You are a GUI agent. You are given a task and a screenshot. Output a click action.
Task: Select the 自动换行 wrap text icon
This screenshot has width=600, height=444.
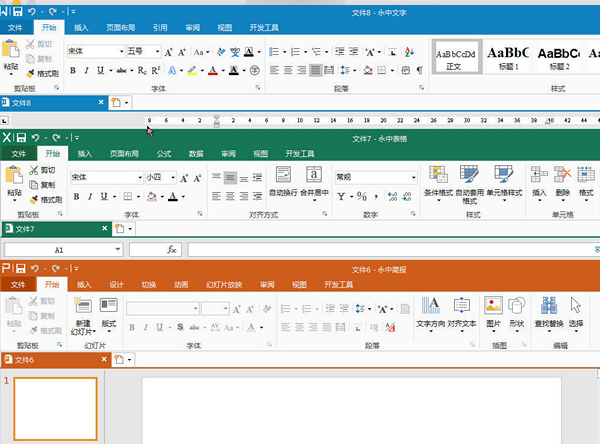coord(283,182)
